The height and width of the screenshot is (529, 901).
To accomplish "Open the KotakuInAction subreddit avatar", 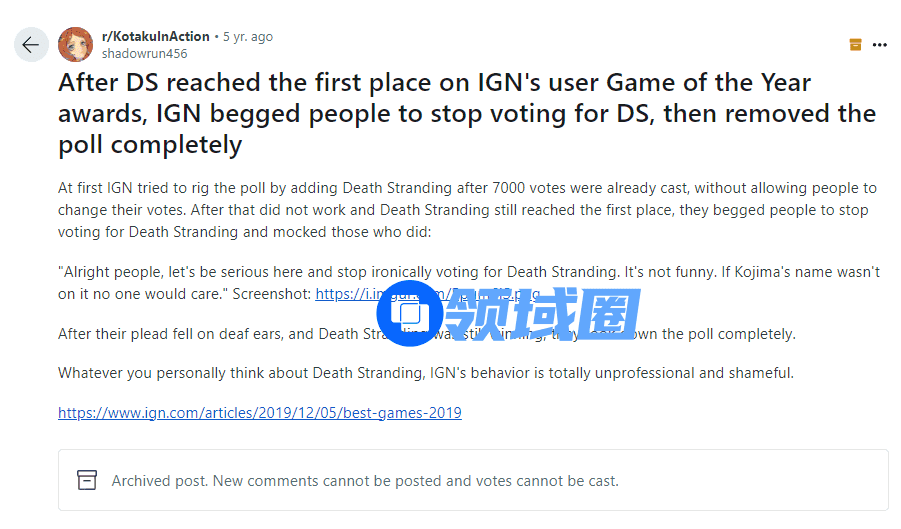I will (76, 45).
